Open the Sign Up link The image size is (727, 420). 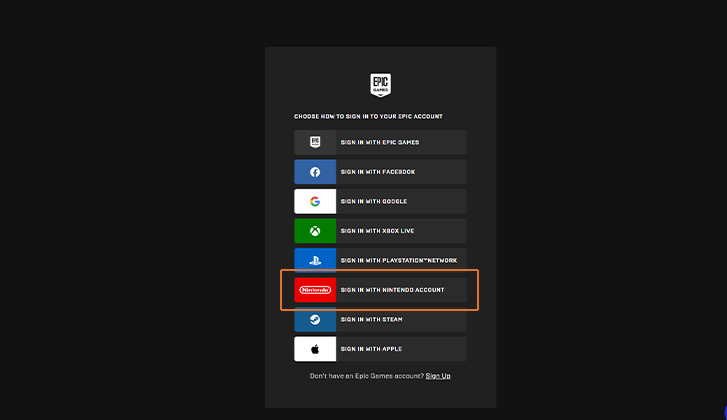click(x=438, y=376)
